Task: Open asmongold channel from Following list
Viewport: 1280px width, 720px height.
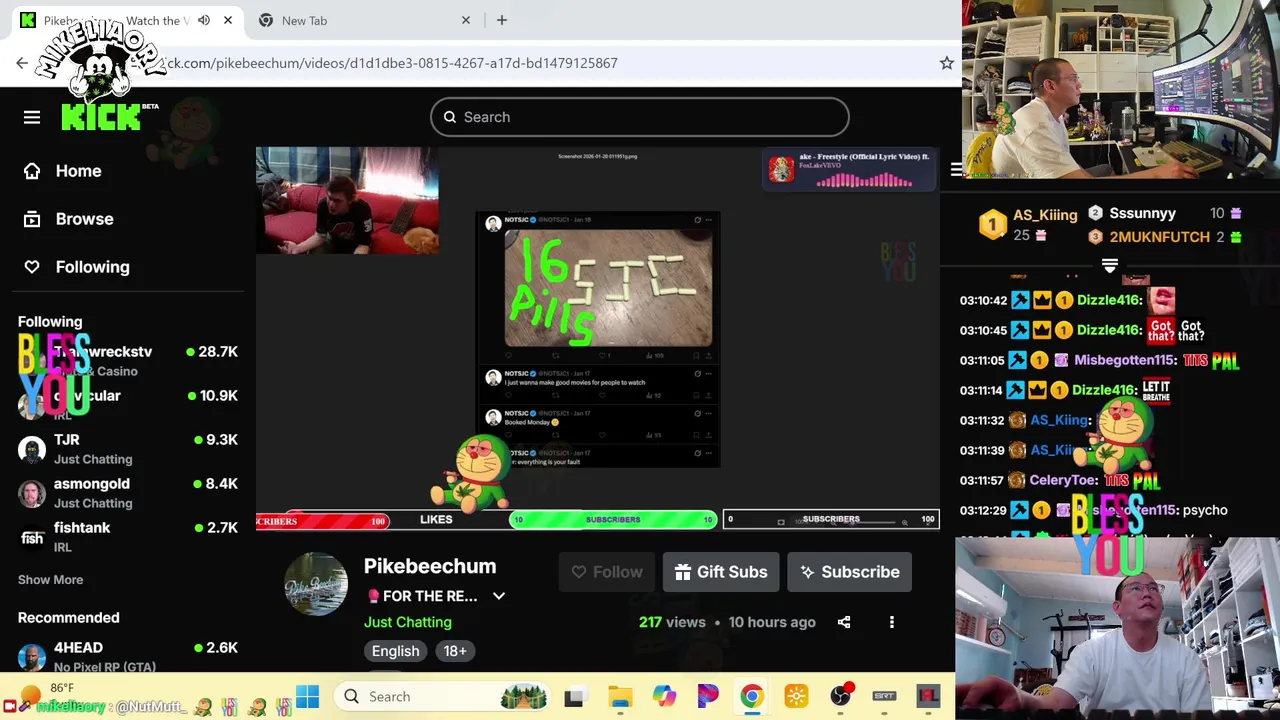Action: point(128,493)
